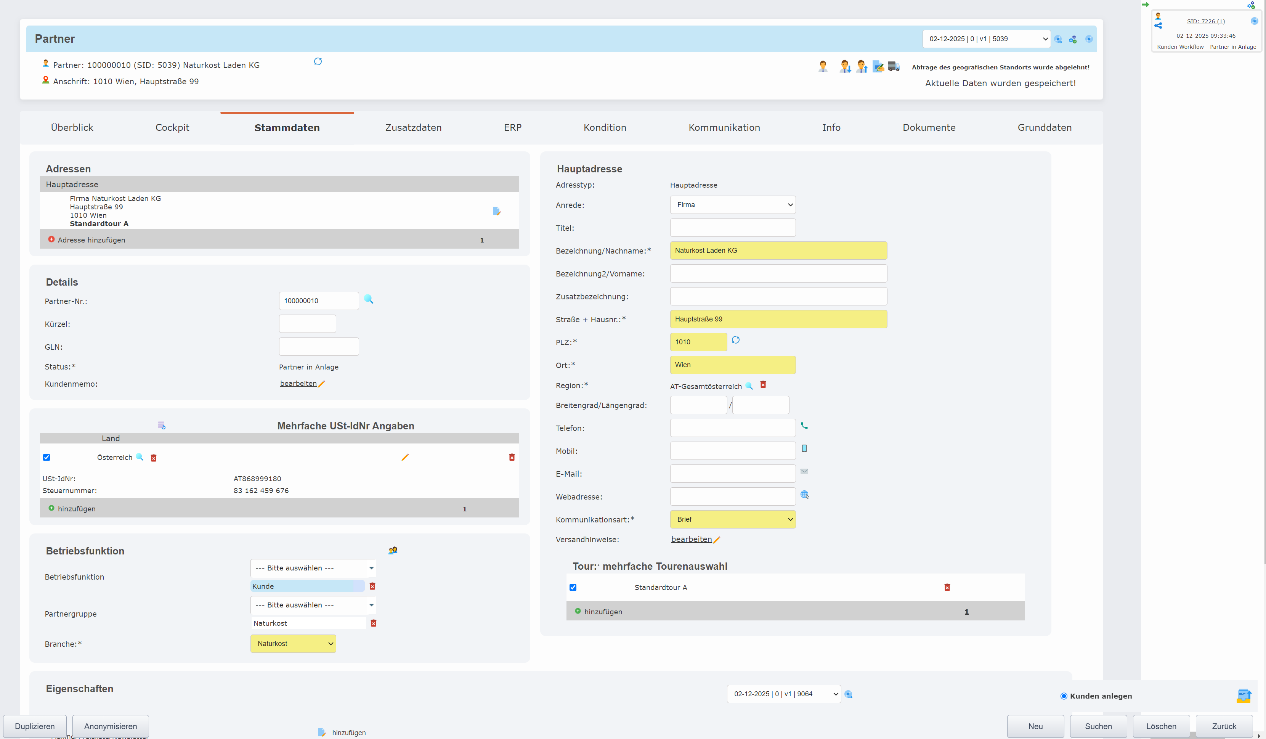Remove the Kunde Betriebsfunktion entry

(x=373, y=587)
